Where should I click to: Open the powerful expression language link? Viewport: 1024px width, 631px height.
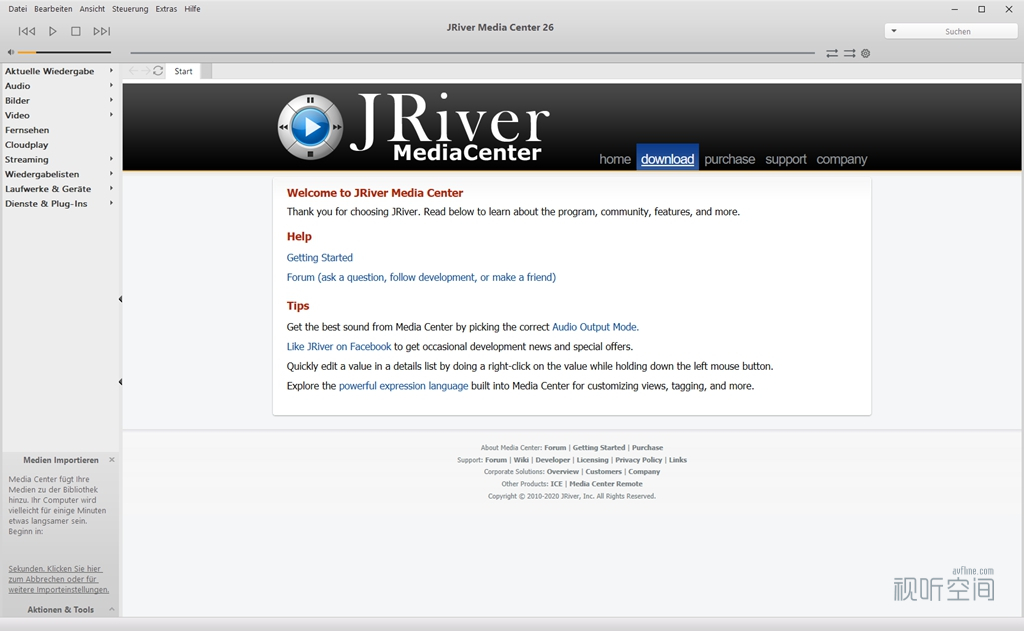404,386
